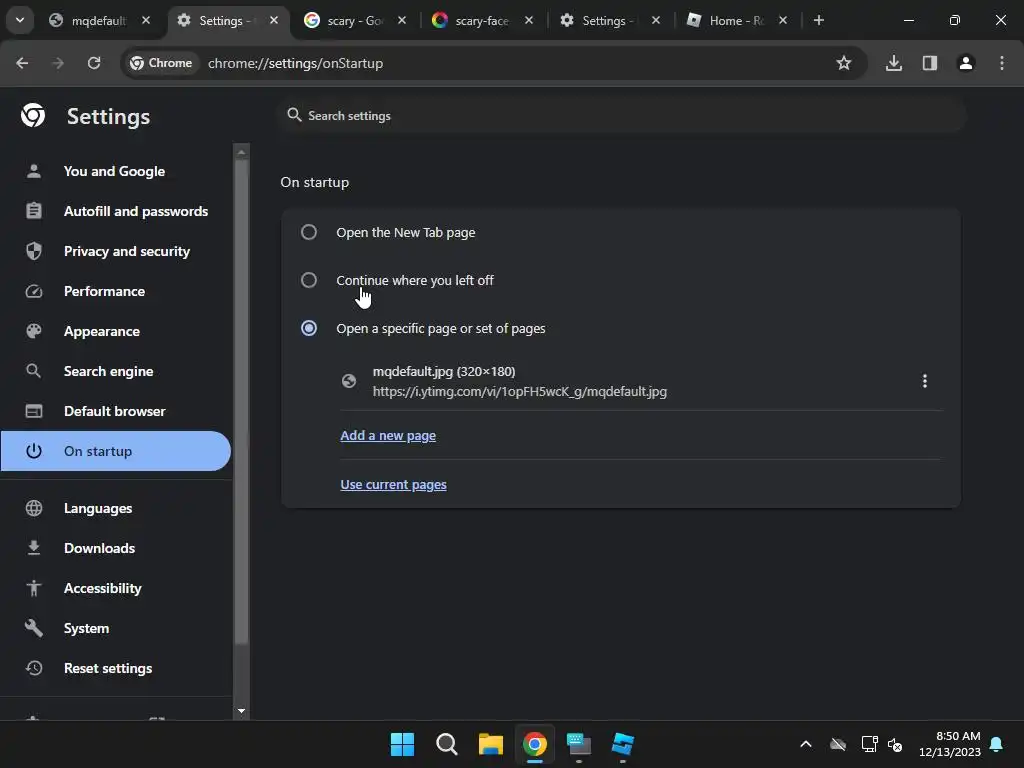Open You and Google settings
The width and height of the screenshot is (1024, 768).
pos(116,171)
